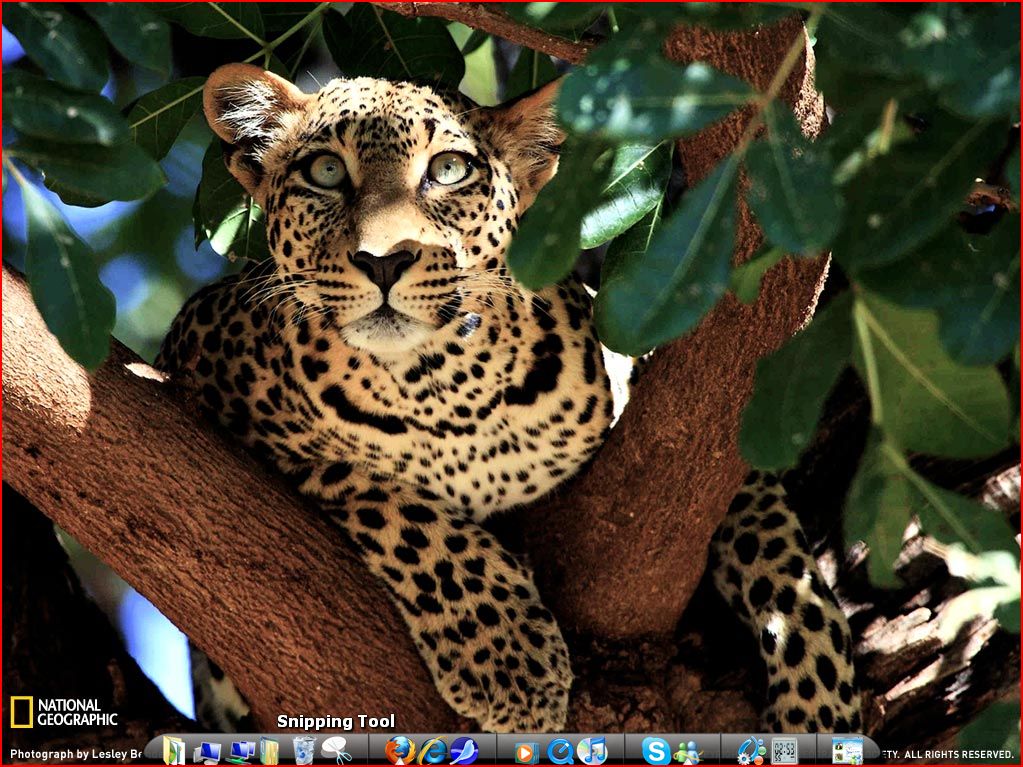Restore the minimized window thumbnail in dock
This screenshot has width=1023, height=767.
(847, 750)
